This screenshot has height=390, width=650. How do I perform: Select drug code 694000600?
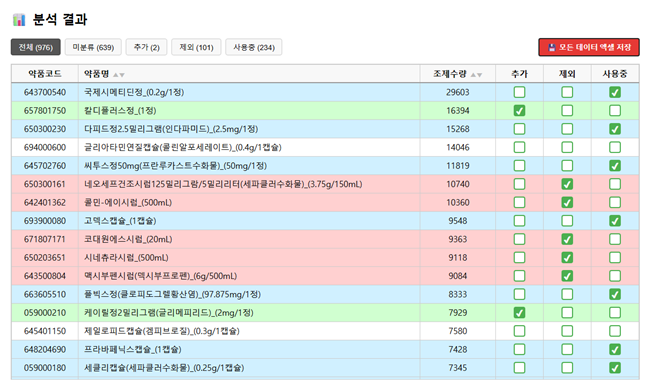[45, 147]
